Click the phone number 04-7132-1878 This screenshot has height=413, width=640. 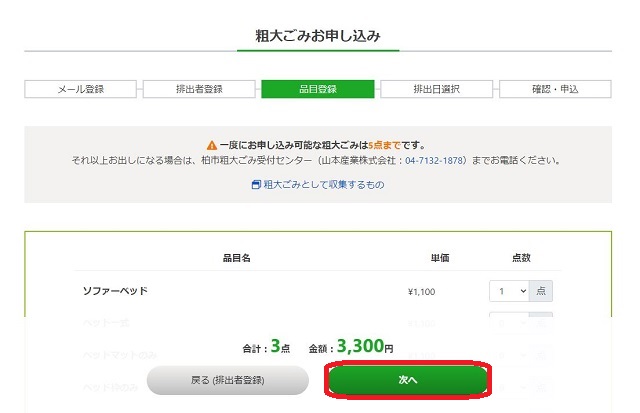click(x=434, y=160)
